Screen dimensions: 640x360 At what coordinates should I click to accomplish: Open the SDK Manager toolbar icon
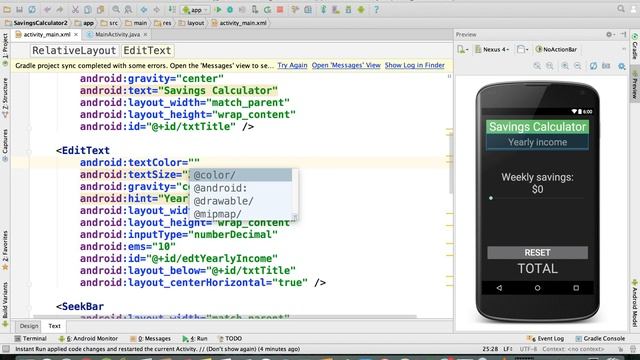click(348, 9)
